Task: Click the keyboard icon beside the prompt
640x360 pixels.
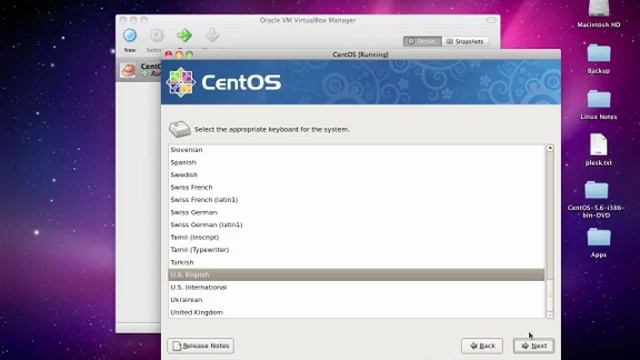Action: (x=180, y=129)
